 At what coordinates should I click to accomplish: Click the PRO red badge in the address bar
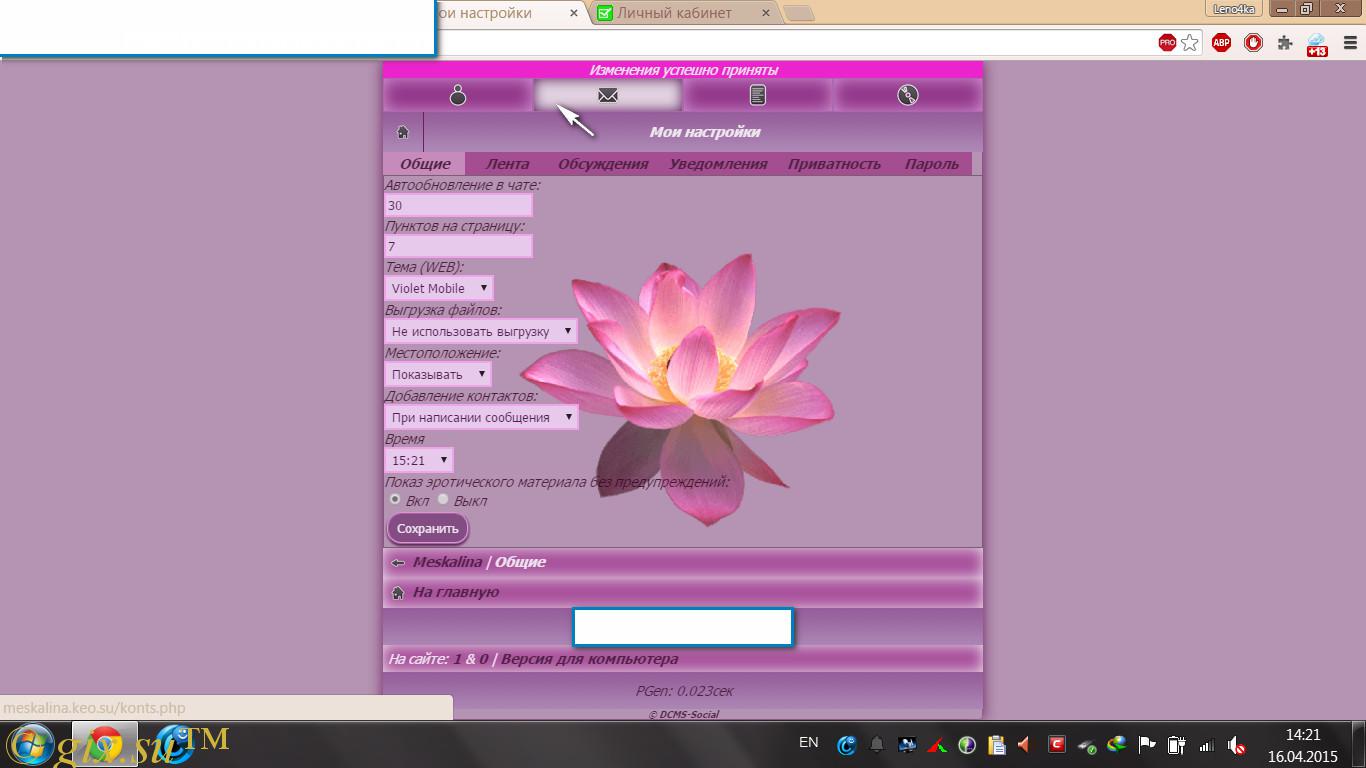pyautogui.click(x=1167, y=43)
